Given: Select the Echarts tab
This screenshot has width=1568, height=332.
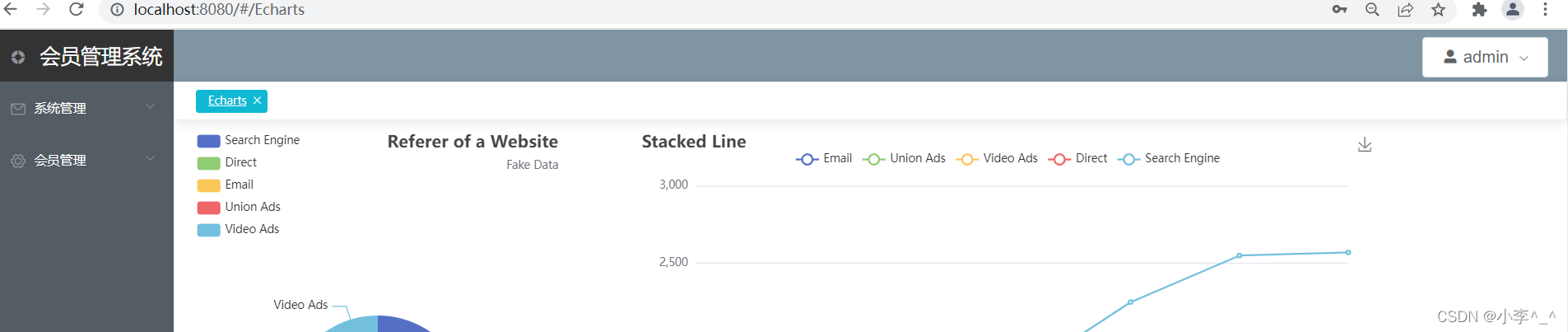Looking at the screenshot, I should click(x=227, y=101).
